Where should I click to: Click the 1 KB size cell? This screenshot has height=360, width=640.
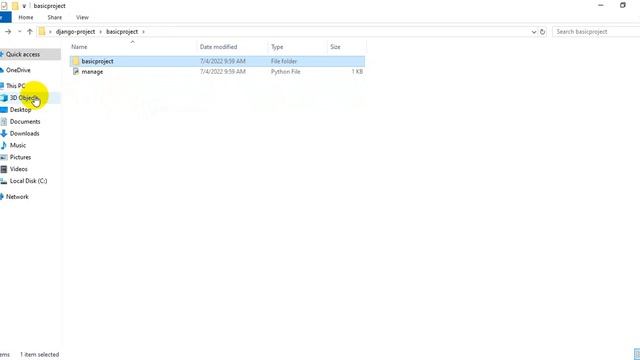coord(357,71)
